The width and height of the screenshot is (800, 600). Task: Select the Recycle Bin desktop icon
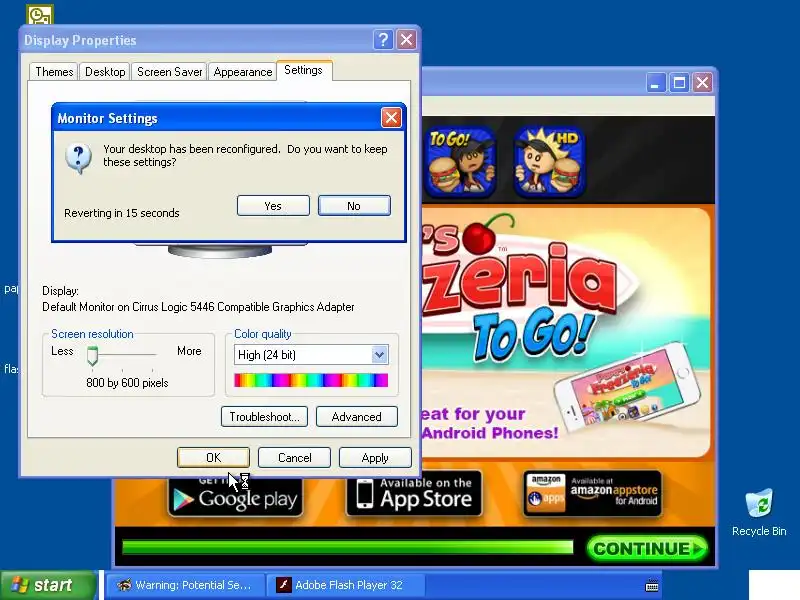(759, 512)
